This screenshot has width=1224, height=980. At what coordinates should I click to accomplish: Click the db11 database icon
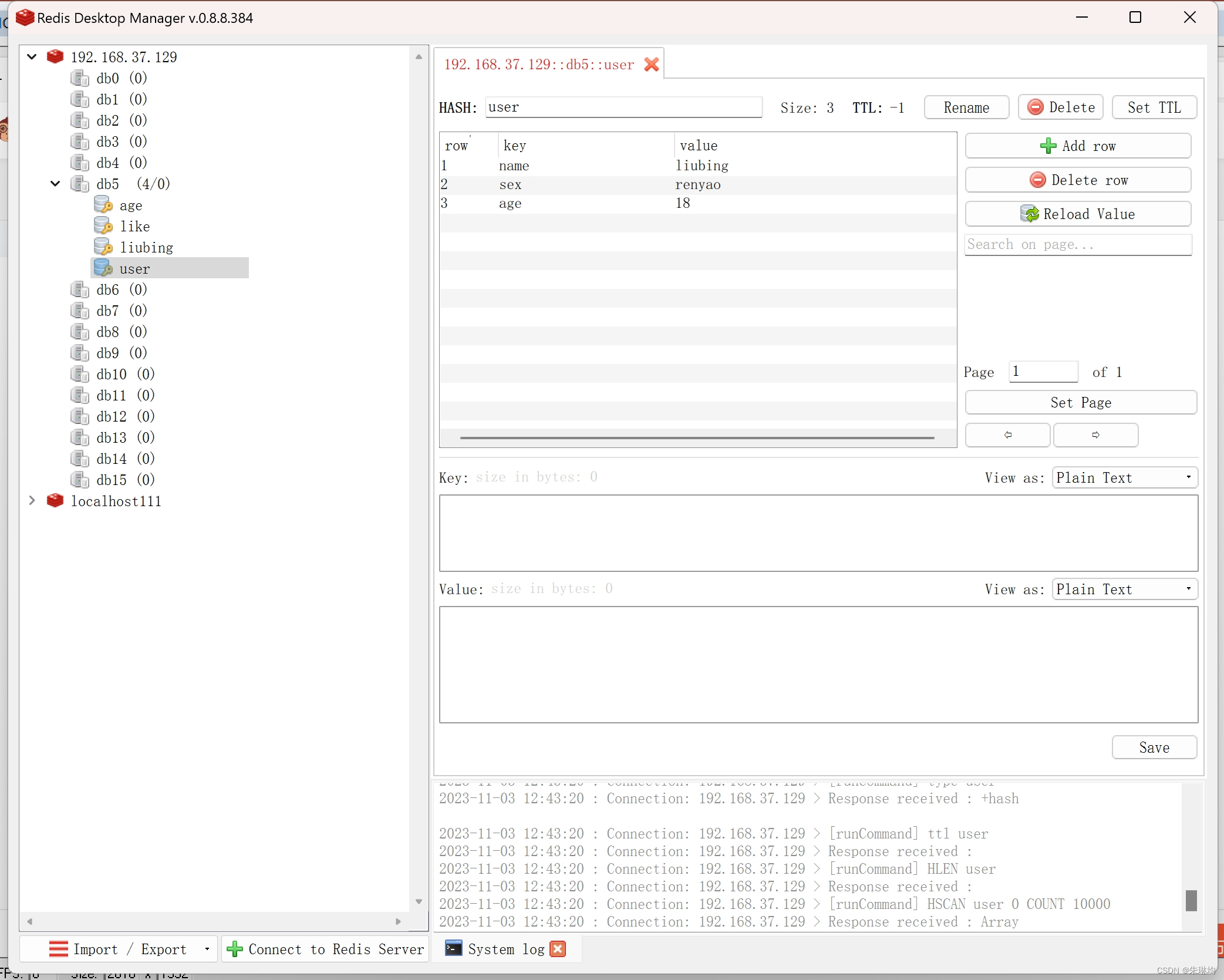(x=79, y=395)
